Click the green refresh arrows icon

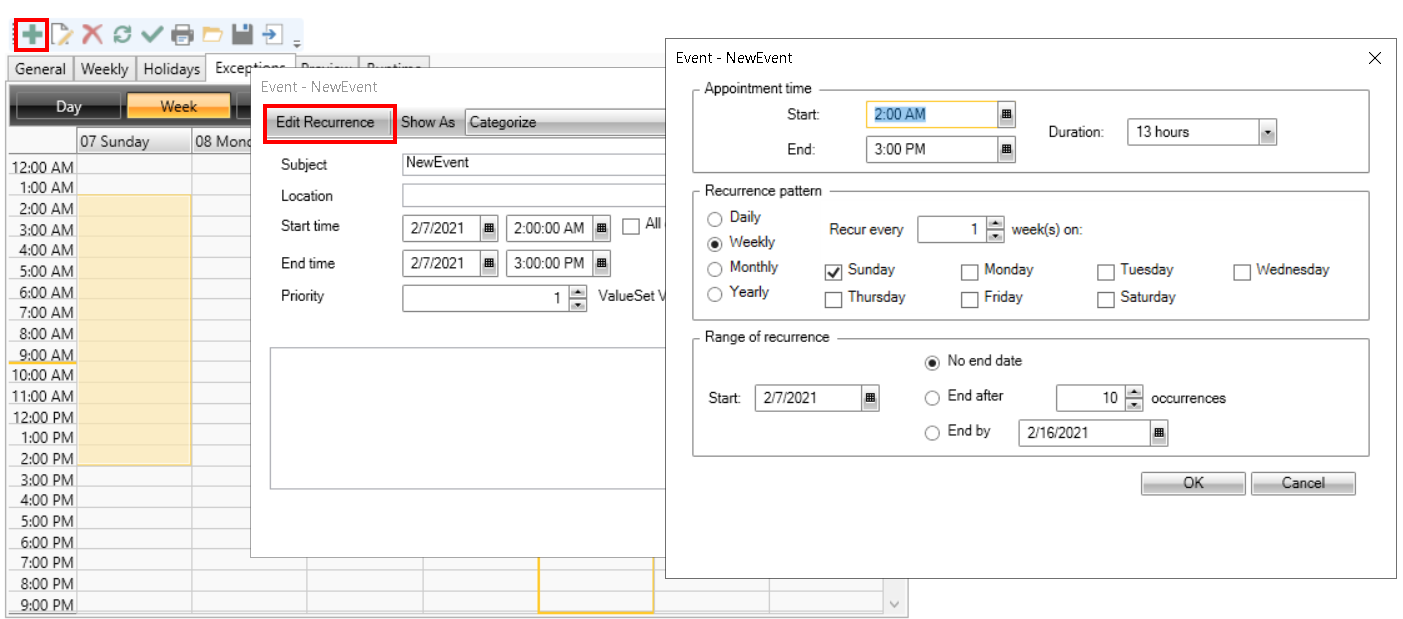(x=122, y=35)
